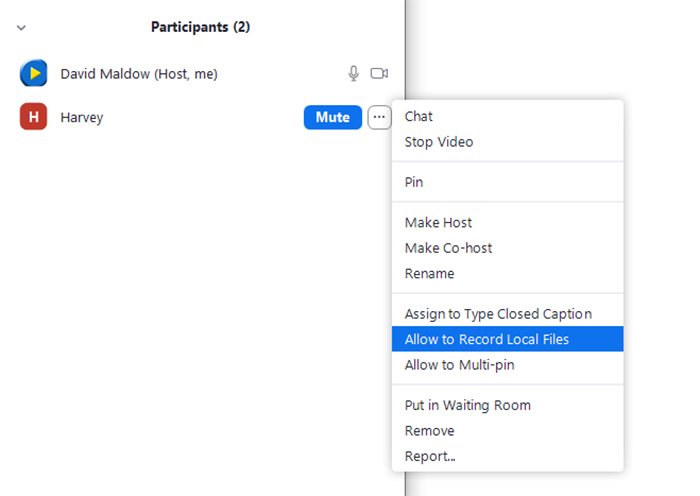
Task: Click Allow to Record Local Files
Action: pyautogui.click(x=487, y=339)
